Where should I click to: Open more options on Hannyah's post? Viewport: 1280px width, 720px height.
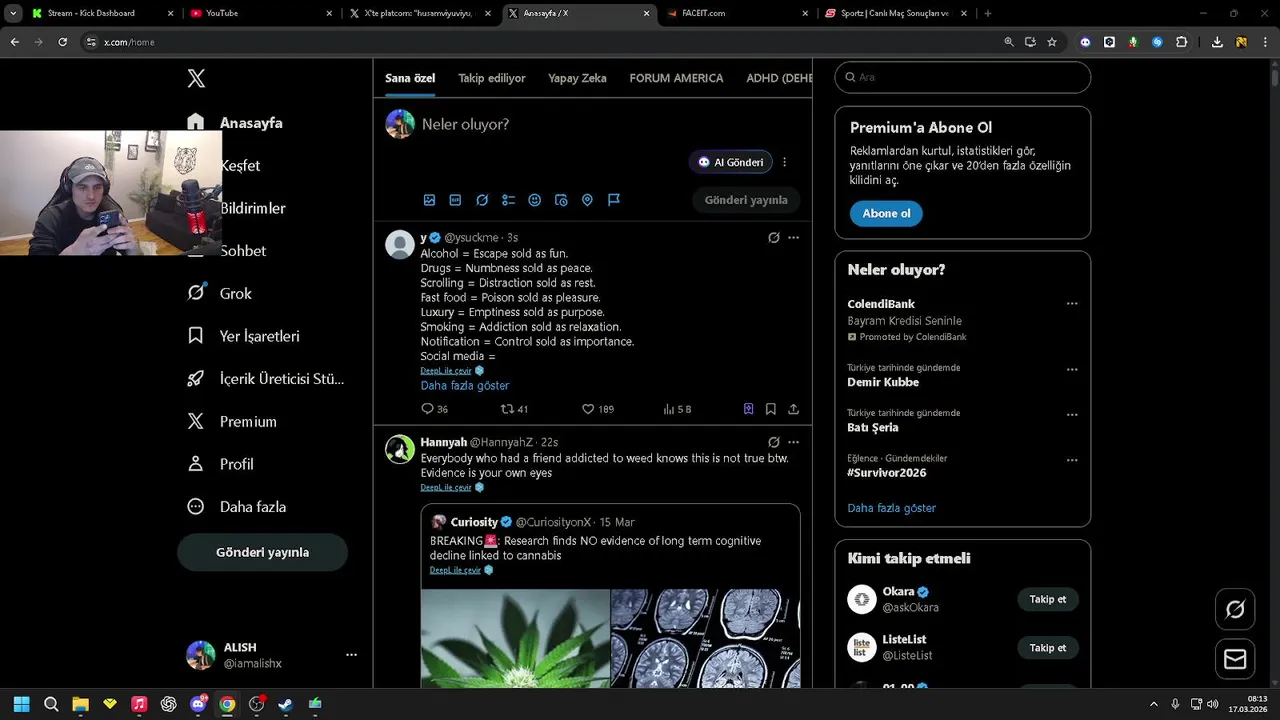(793, 442)
